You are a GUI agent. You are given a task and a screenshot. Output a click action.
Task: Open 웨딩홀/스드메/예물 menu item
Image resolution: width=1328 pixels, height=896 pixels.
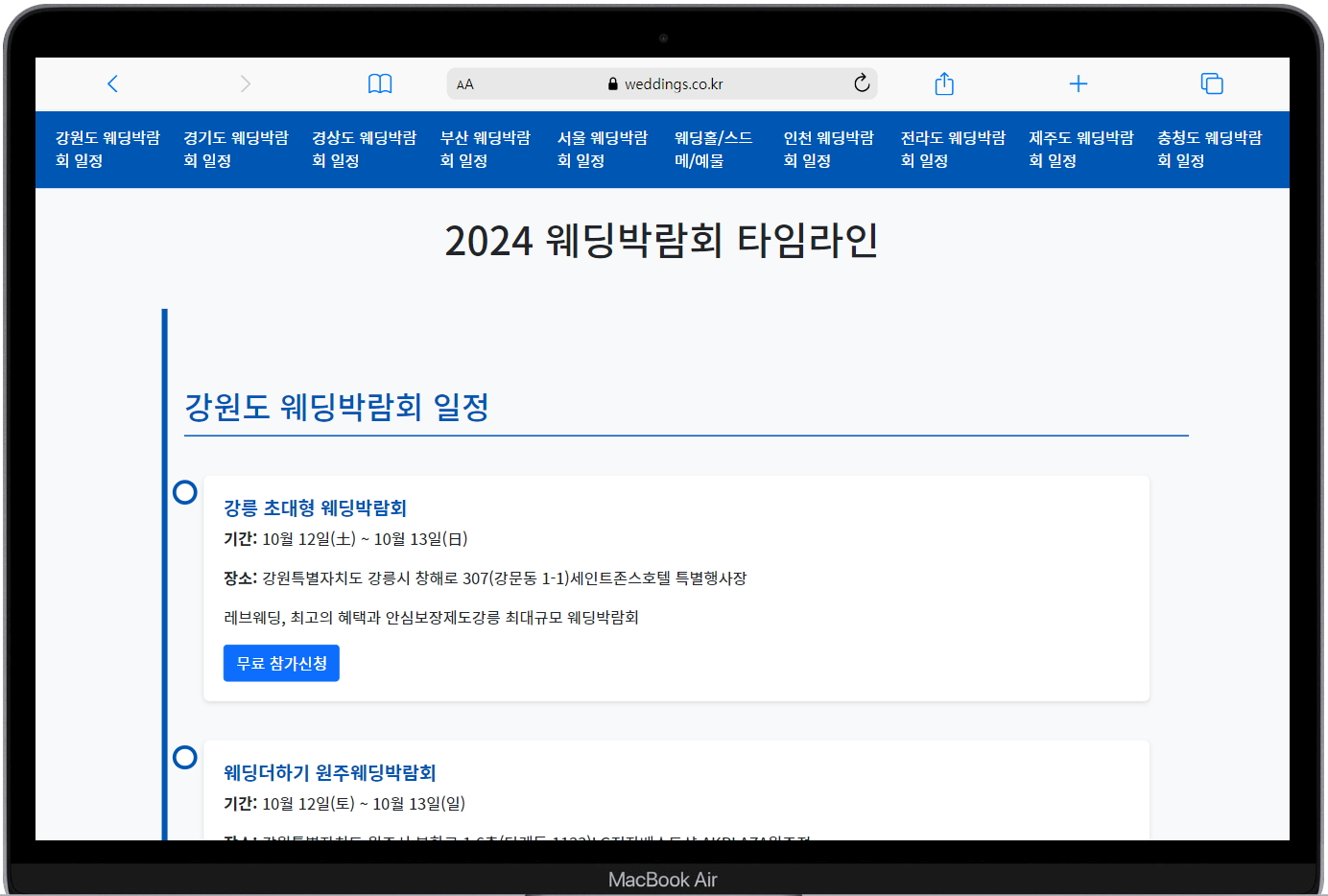tap(714, 149)
